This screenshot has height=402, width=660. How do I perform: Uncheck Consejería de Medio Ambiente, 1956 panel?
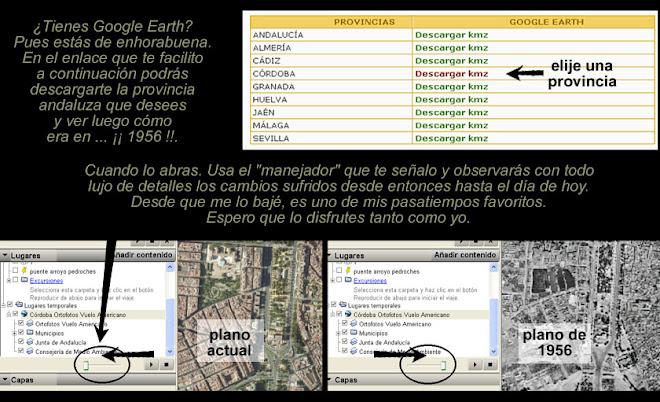(344, 351)
